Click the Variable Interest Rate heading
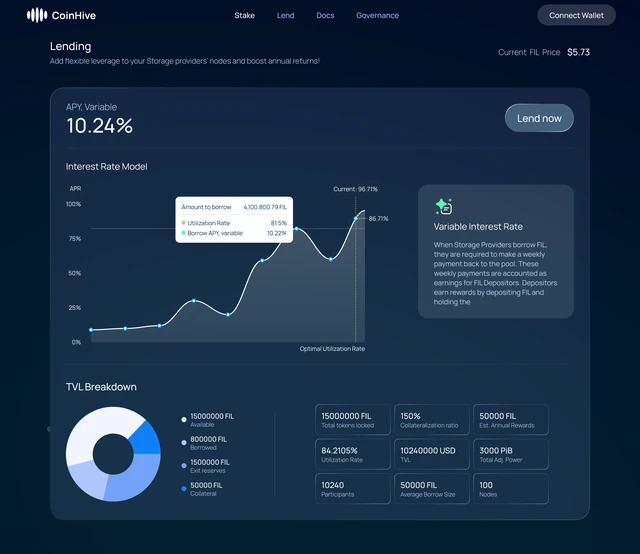The width and height of the screenshot is (640, 554). (x=478, y=227)
